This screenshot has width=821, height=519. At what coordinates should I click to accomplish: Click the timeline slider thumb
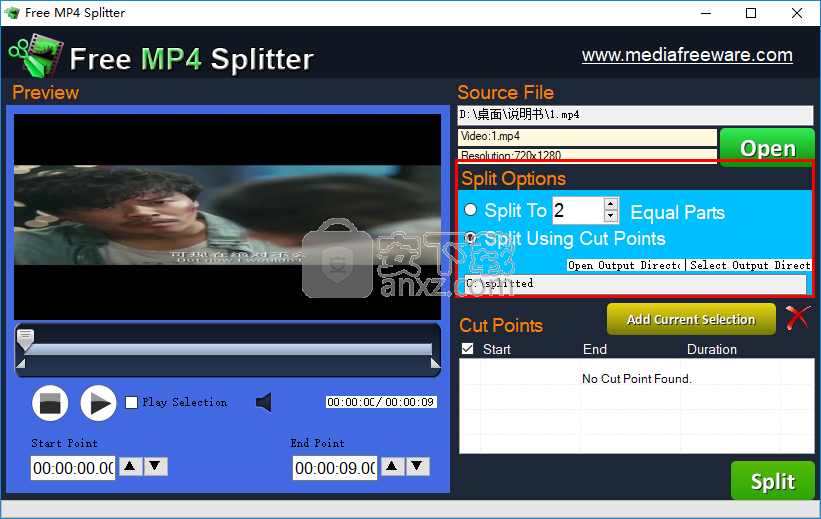point(25,339)
